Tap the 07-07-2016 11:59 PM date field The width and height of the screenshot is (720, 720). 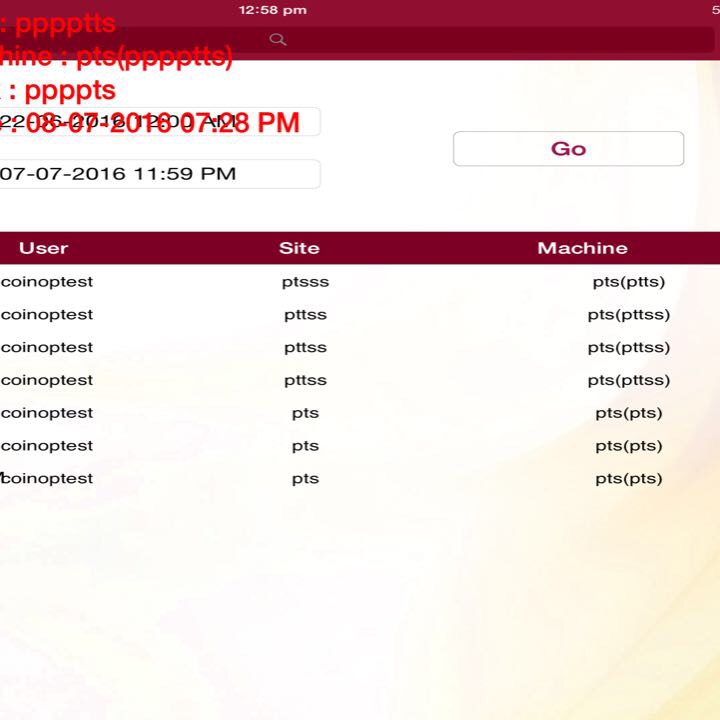(x=160, y=174)
